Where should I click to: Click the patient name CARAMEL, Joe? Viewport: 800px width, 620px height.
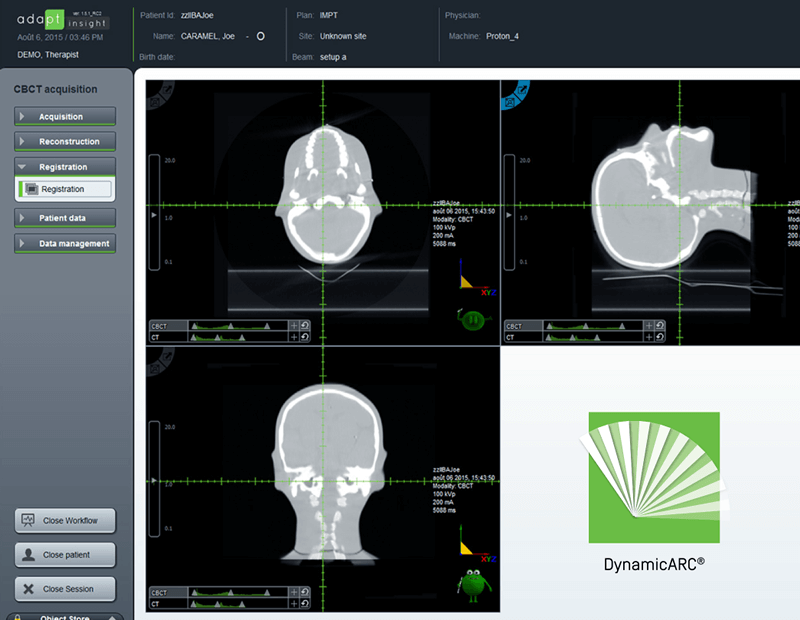(208, 36)
